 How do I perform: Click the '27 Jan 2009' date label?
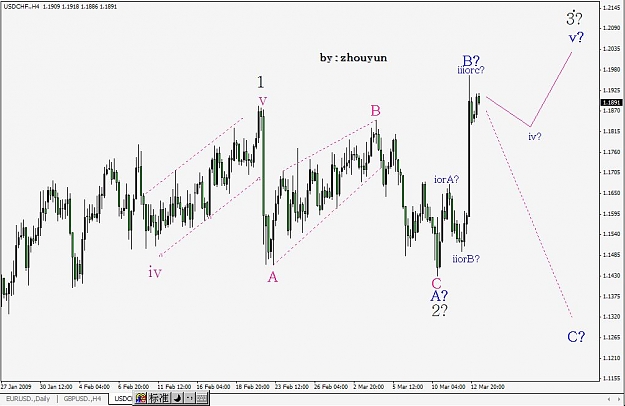pos(16,386)
